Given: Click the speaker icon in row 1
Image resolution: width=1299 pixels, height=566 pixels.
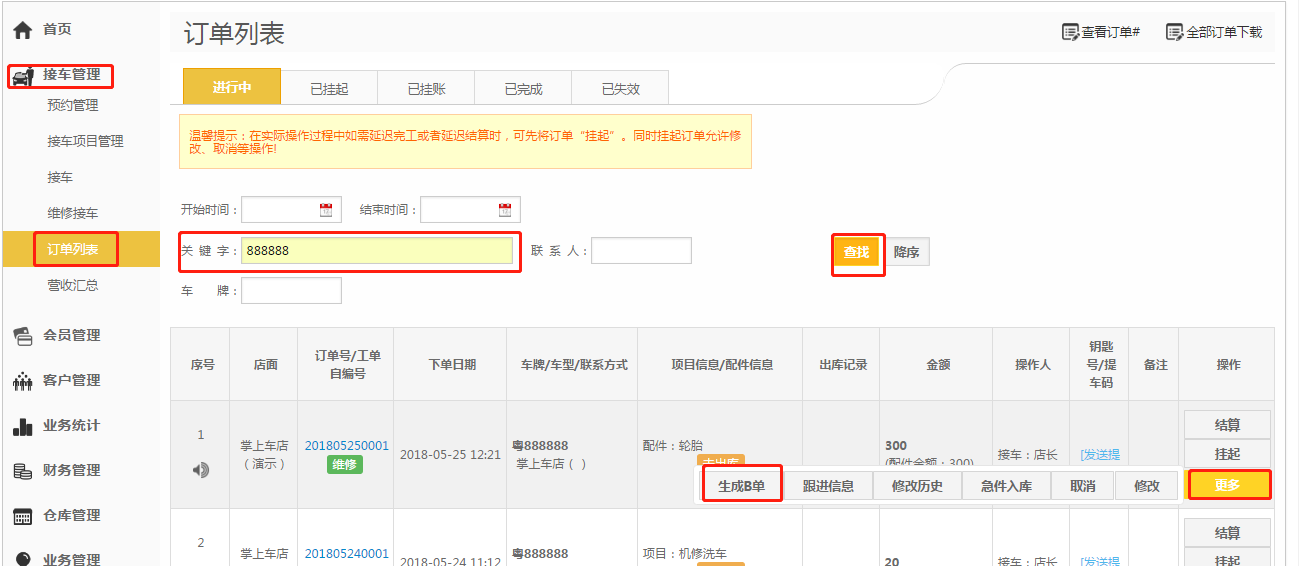Looking at the screenshot, I should tap(201, 469).
